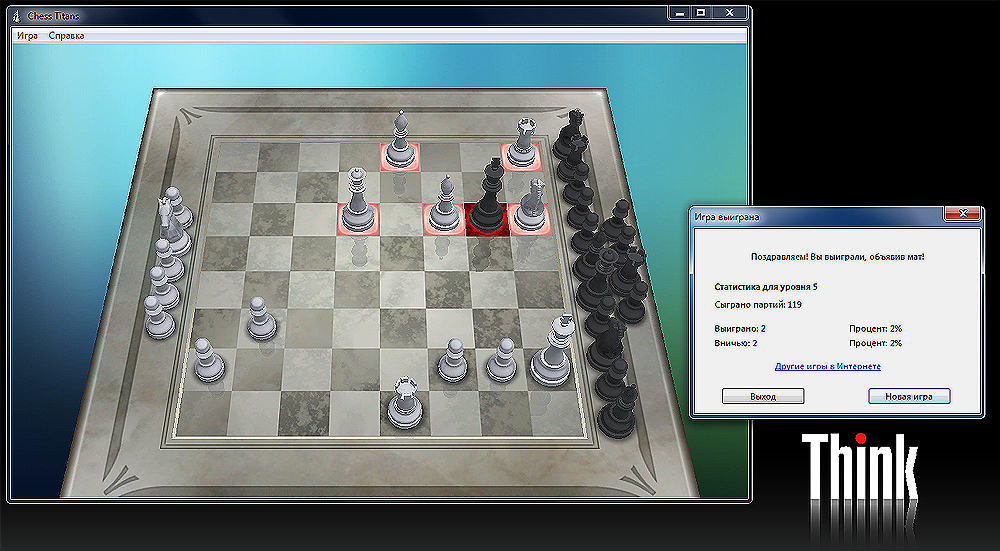
Task: Click white bishop beside the black king
Action: [445, 205]
